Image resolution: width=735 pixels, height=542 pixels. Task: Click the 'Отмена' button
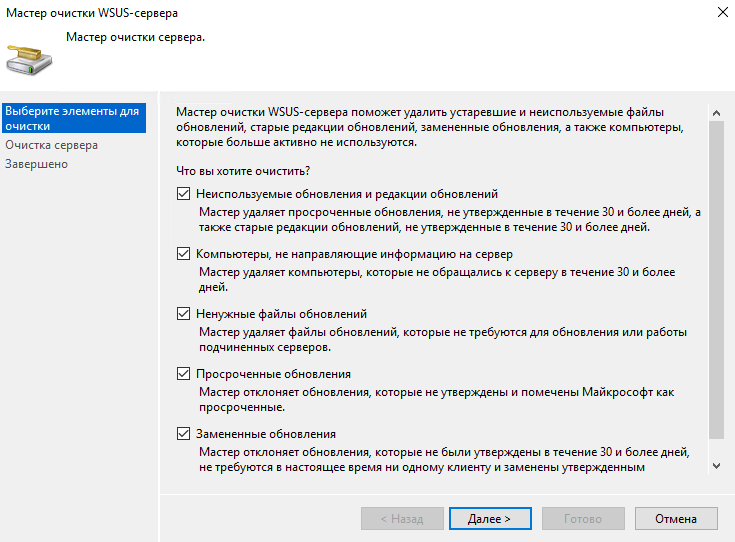pyautogui.click(x=675, y=519)
